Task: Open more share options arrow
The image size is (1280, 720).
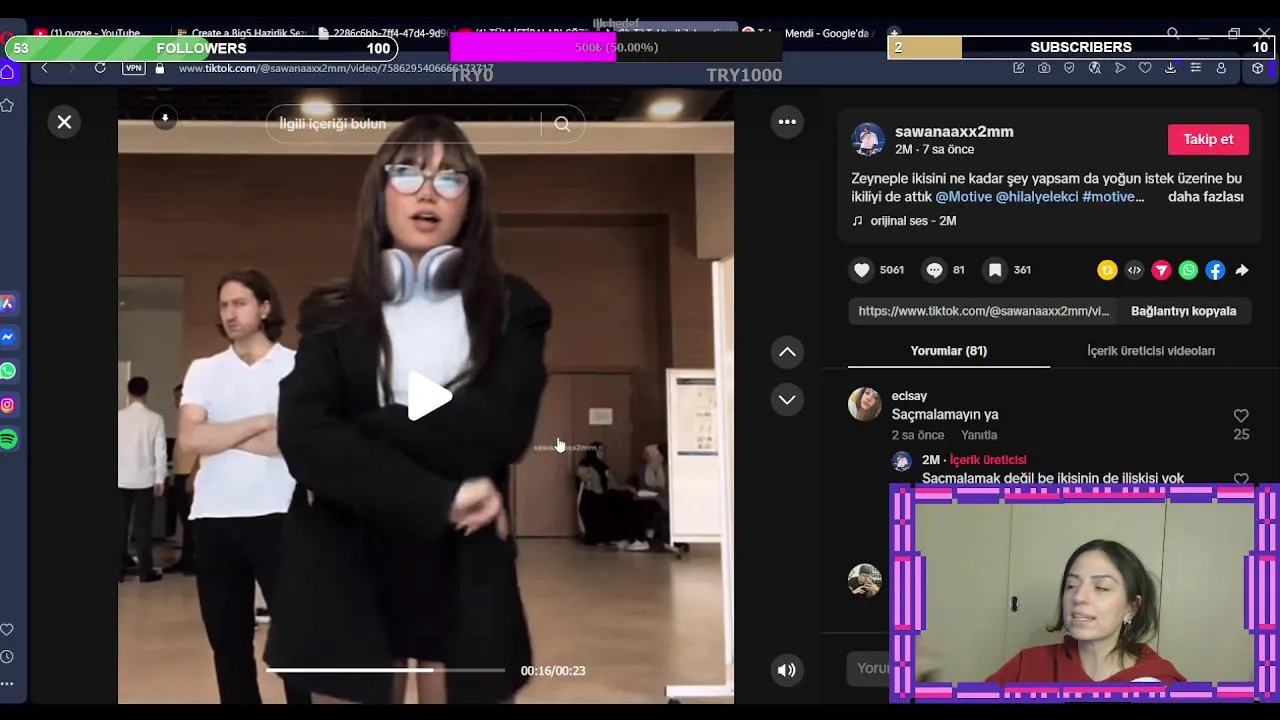Action: (x=1242, y=270)
